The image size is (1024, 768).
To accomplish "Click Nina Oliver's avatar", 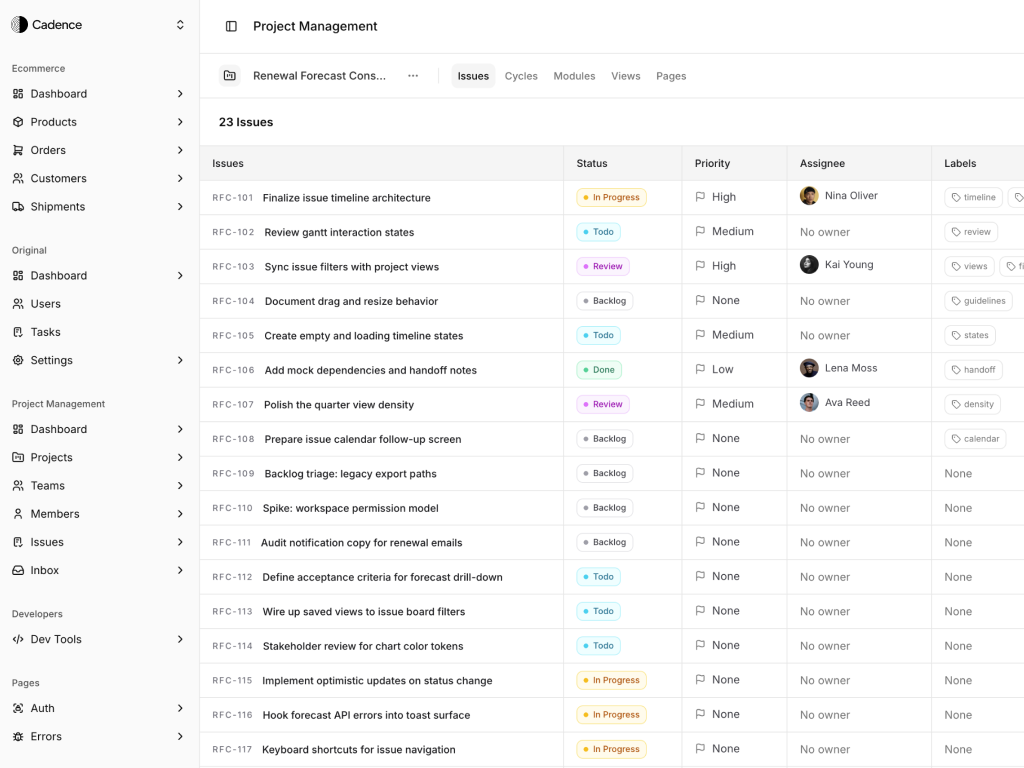I will click(809, 196).
